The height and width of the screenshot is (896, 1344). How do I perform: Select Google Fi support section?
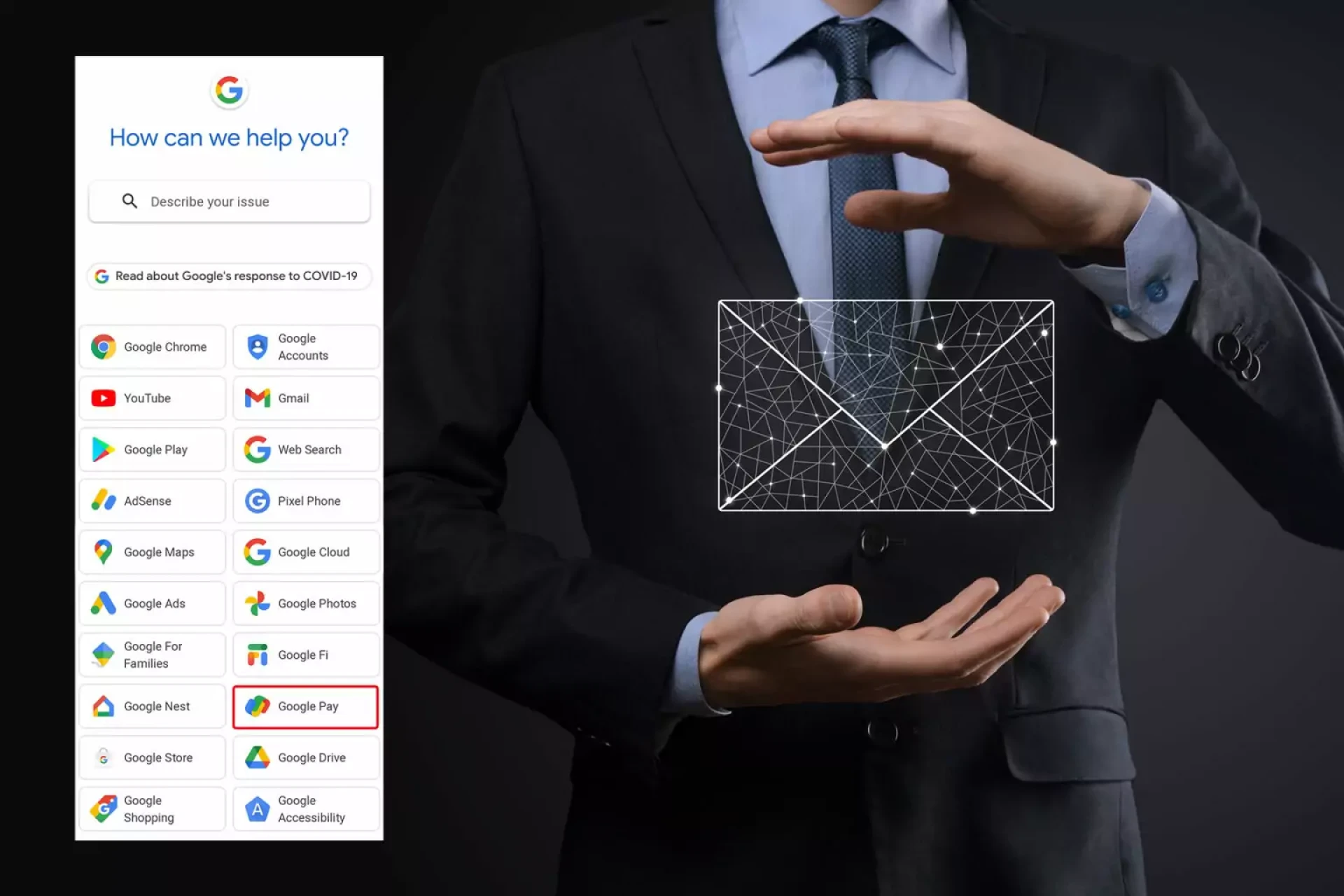pos(303,654)
